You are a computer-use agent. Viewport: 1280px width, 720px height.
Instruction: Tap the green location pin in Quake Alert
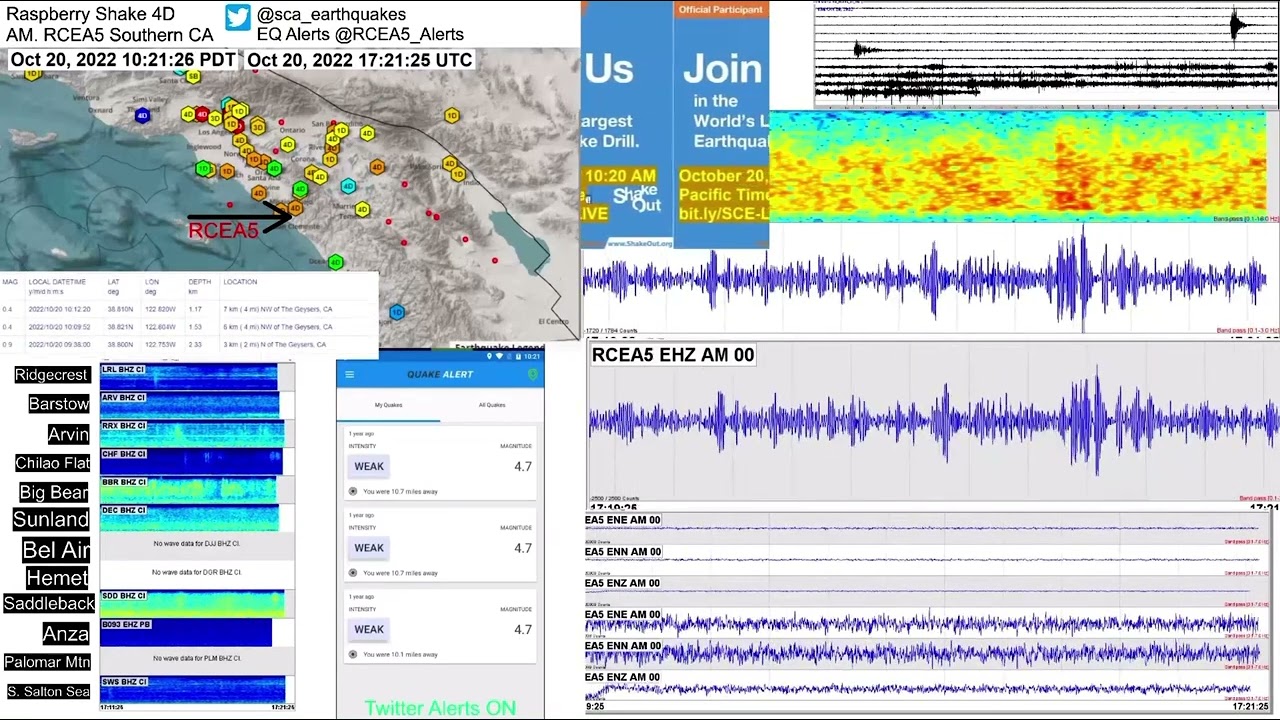tap(532, 374)
